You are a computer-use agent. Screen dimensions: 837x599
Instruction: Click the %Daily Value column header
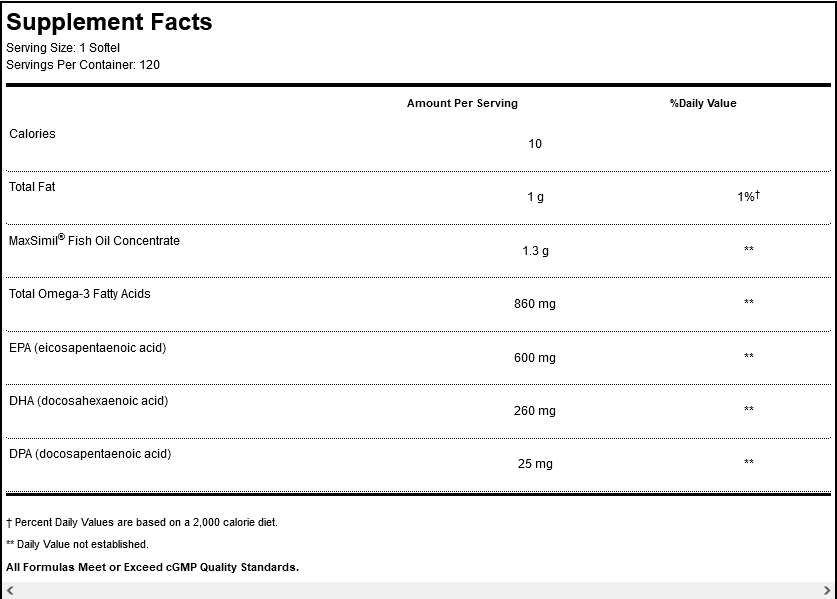point(703,103)
